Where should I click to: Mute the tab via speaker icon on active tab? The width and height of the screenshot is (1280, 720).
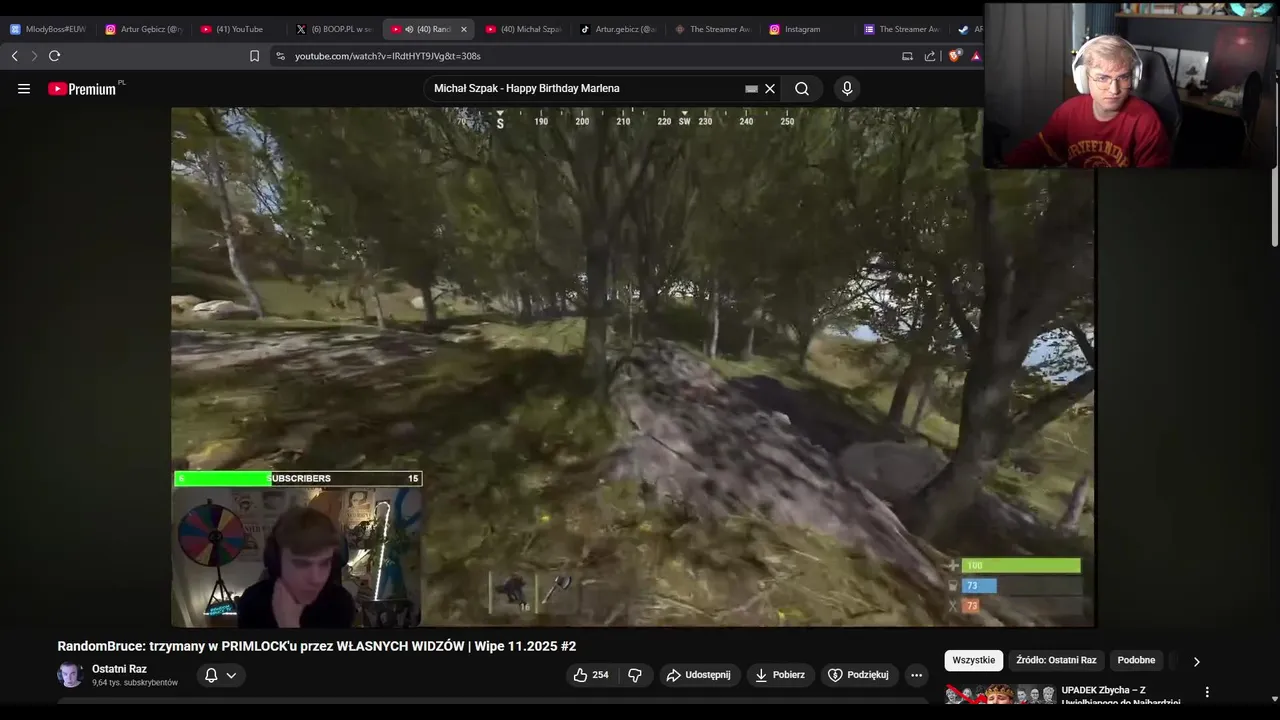pyautogui.click(x=409, y=29)
